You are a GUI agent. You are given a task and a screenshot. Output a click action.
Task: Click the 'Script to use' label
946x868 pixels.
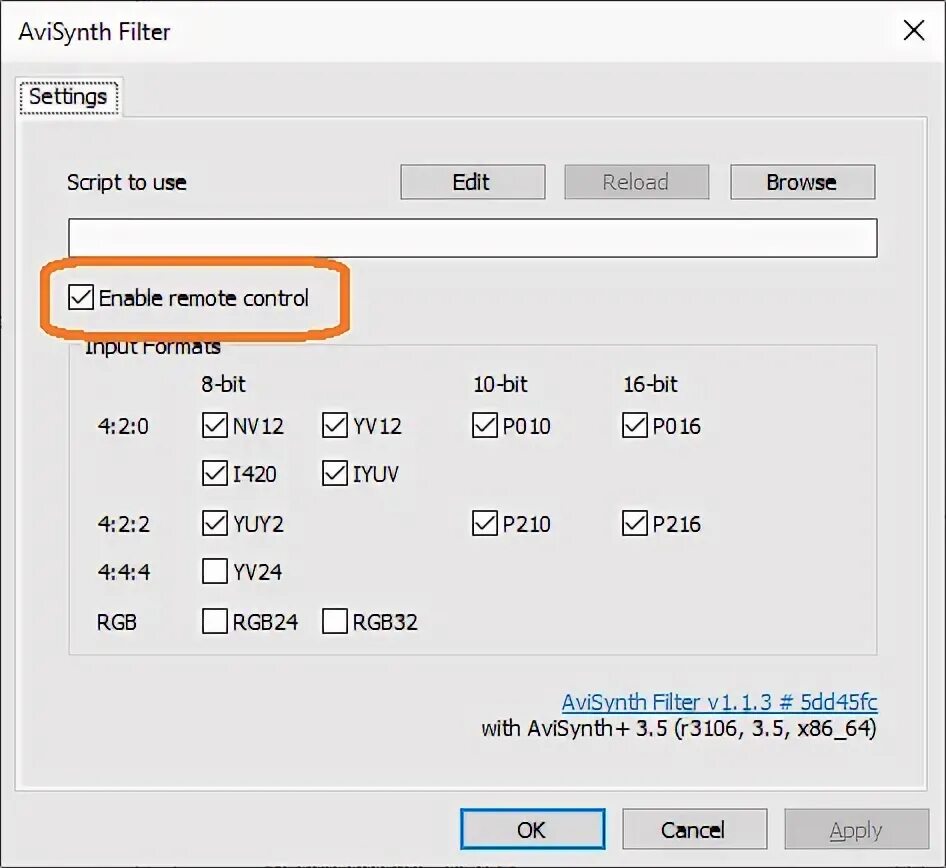click(x=127, y=182)
